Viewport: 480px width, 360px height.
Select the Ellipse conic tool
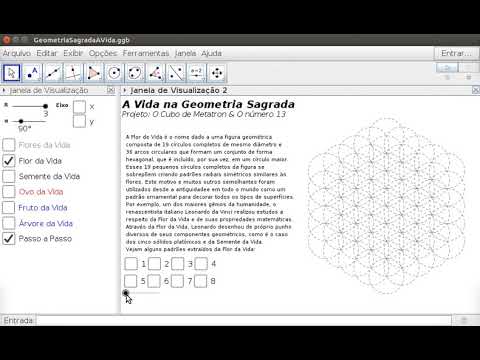135,73
